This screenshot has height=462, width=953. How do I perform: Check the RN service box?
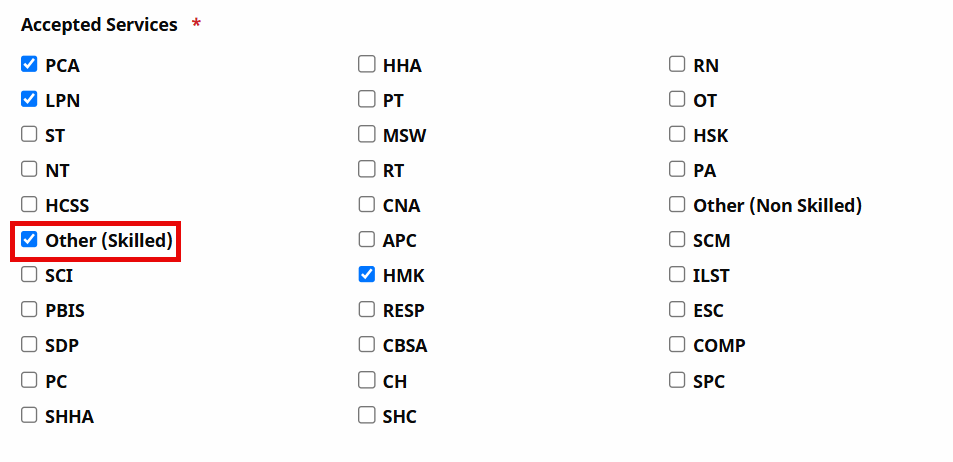coord(677,65)
